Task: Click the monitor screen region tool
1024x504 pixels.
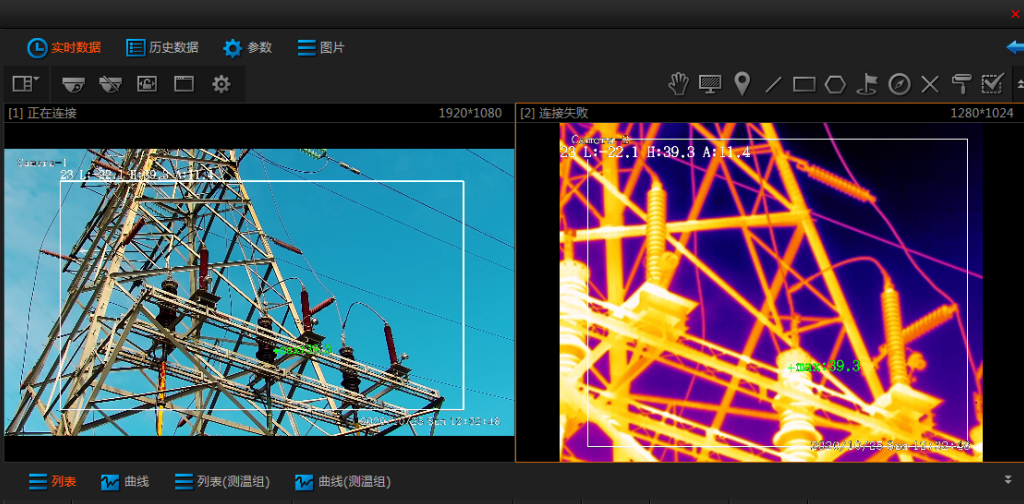Action: (x=710, y=84)
